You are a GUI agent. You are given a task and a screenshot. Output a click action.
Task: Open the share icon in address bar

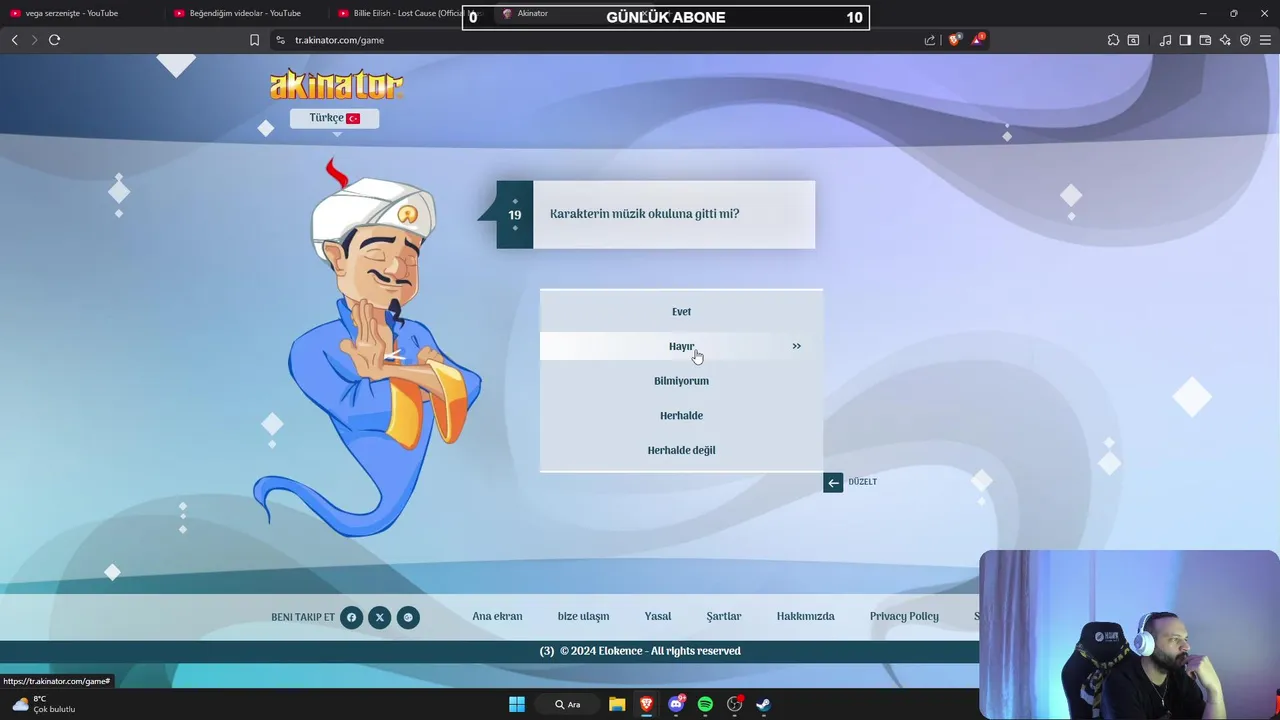930,40
